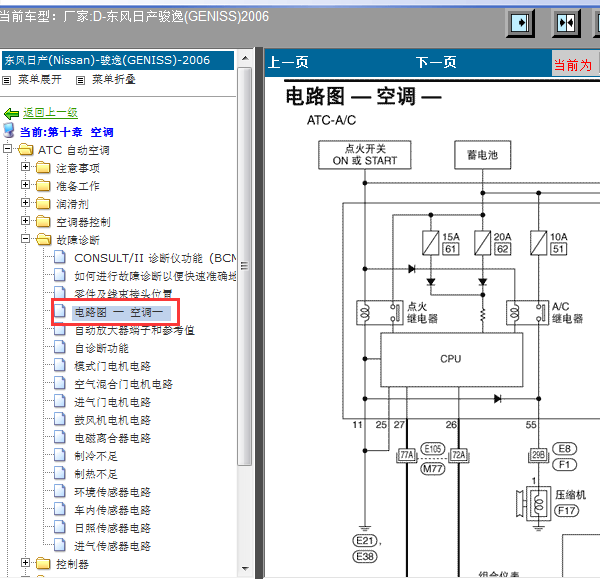The image size is (600, 579).
Task: Click the 空调器控制 folder icon
Action: (43, 222)
